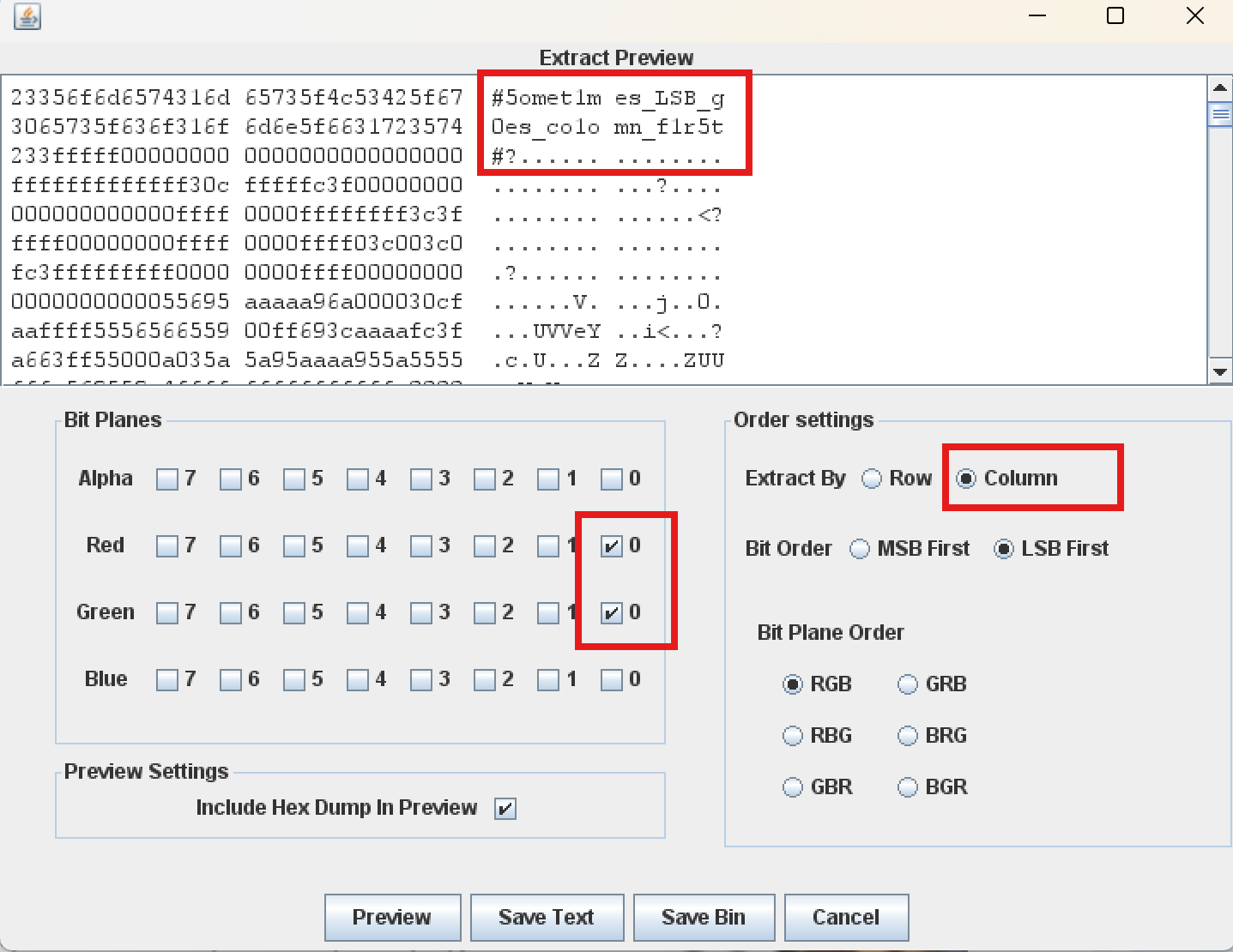
Task: Check the Alpha bit plane 6 box
Action: coord(231,479)
